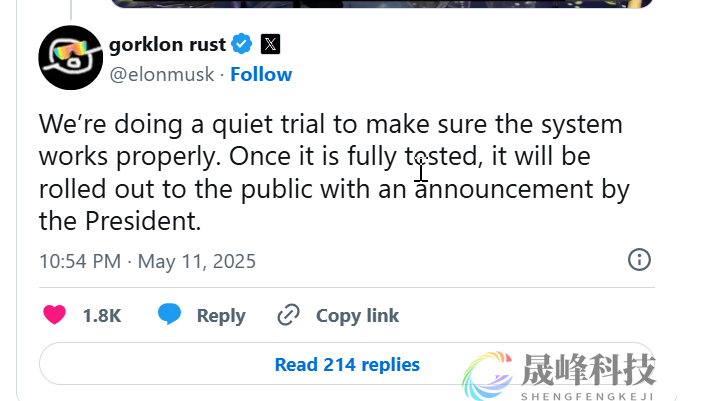Open the post info circle icon
Viewport: 712px width, 401px height.
pyautogui.click(x=639, y=260)
